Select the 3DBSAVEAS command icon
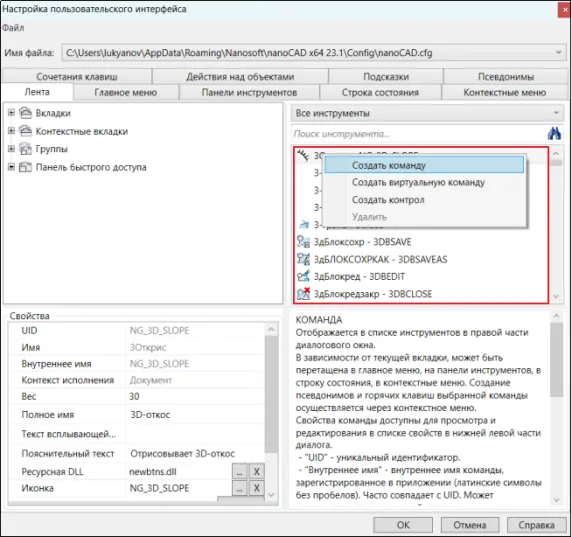Viewport: 572px width, 537px height. pos(303,259)
